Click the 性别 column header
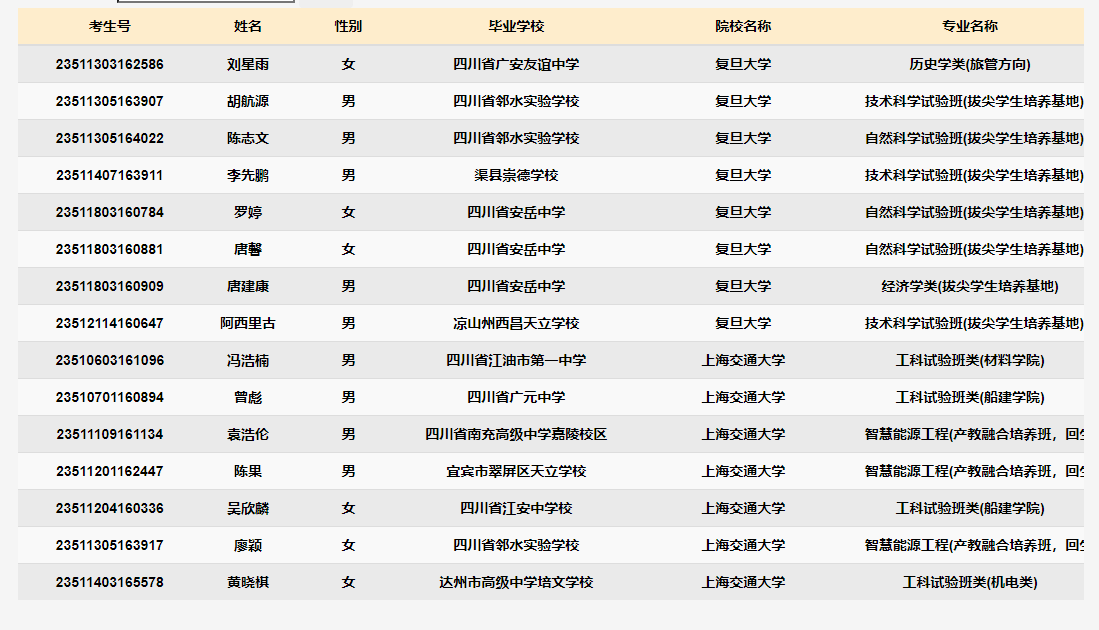 pos(348,27)
